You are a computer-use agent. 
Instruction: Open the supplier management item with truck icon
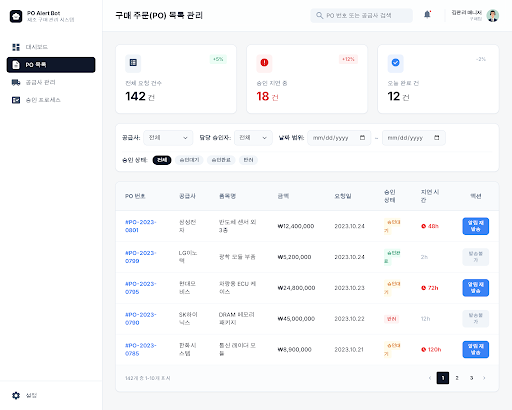[x=51, y=82]
